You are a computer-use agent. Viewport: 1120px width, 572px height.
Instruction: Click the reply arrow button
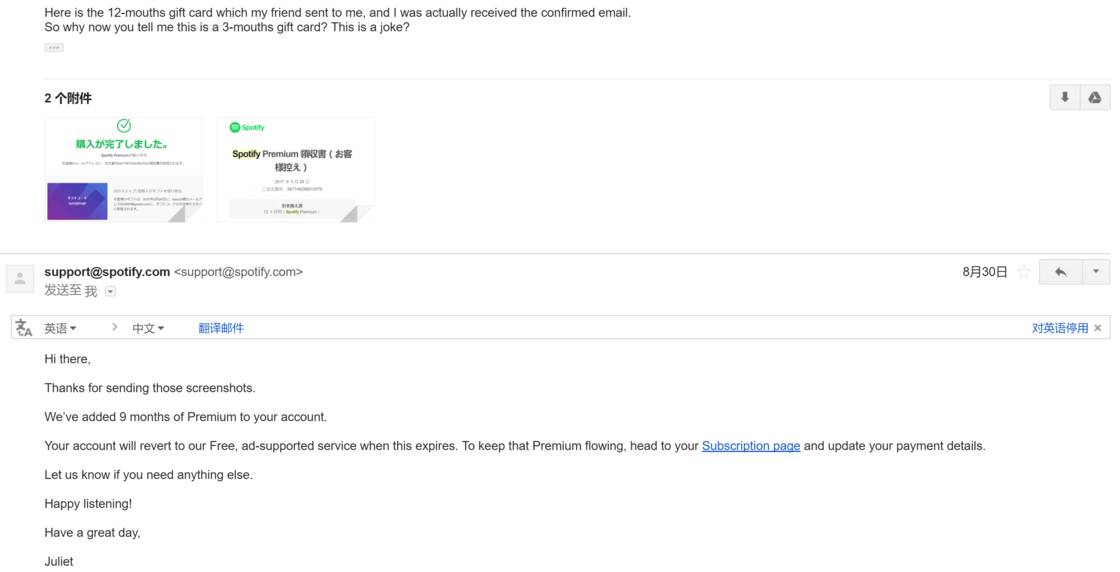point(1060,272)
